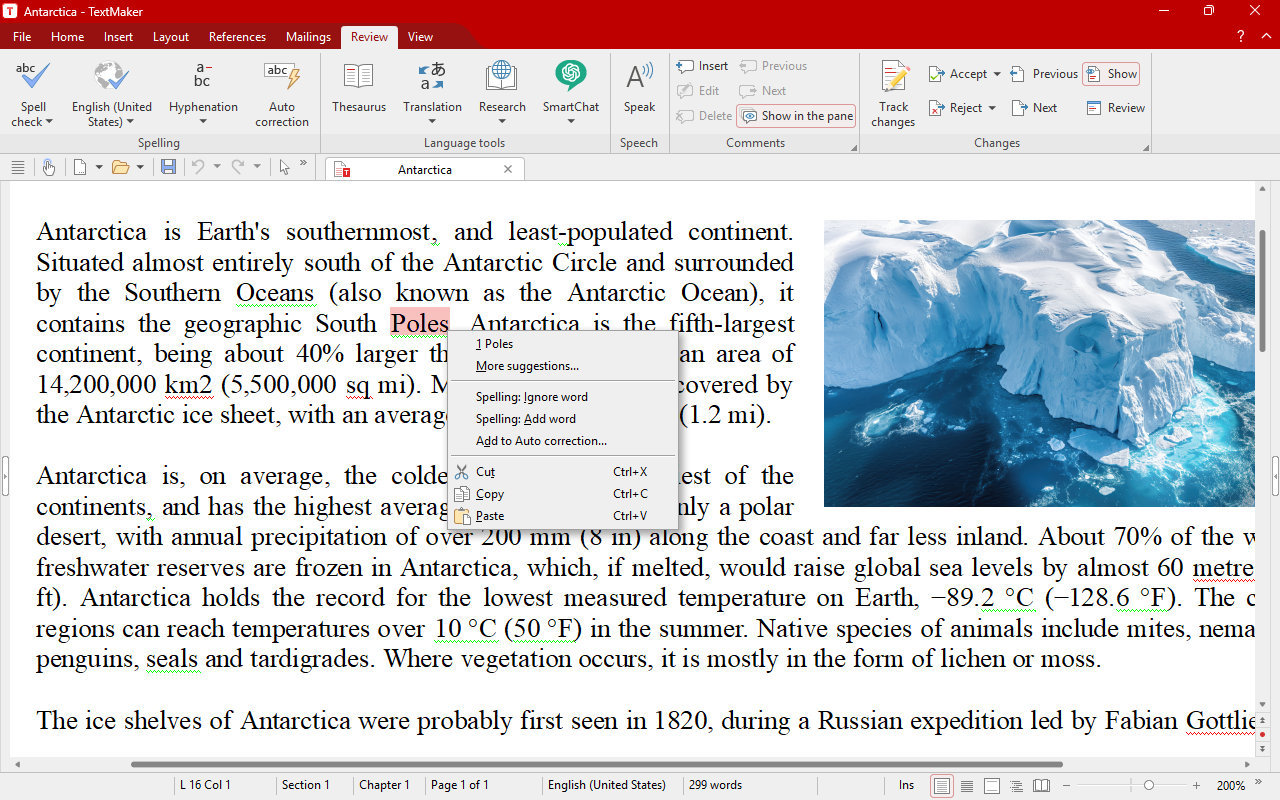1280x800 pixels.
Task: Expand the Reject changes dropdown arrow
Action: pyautogui.click(x=992, y=108)
